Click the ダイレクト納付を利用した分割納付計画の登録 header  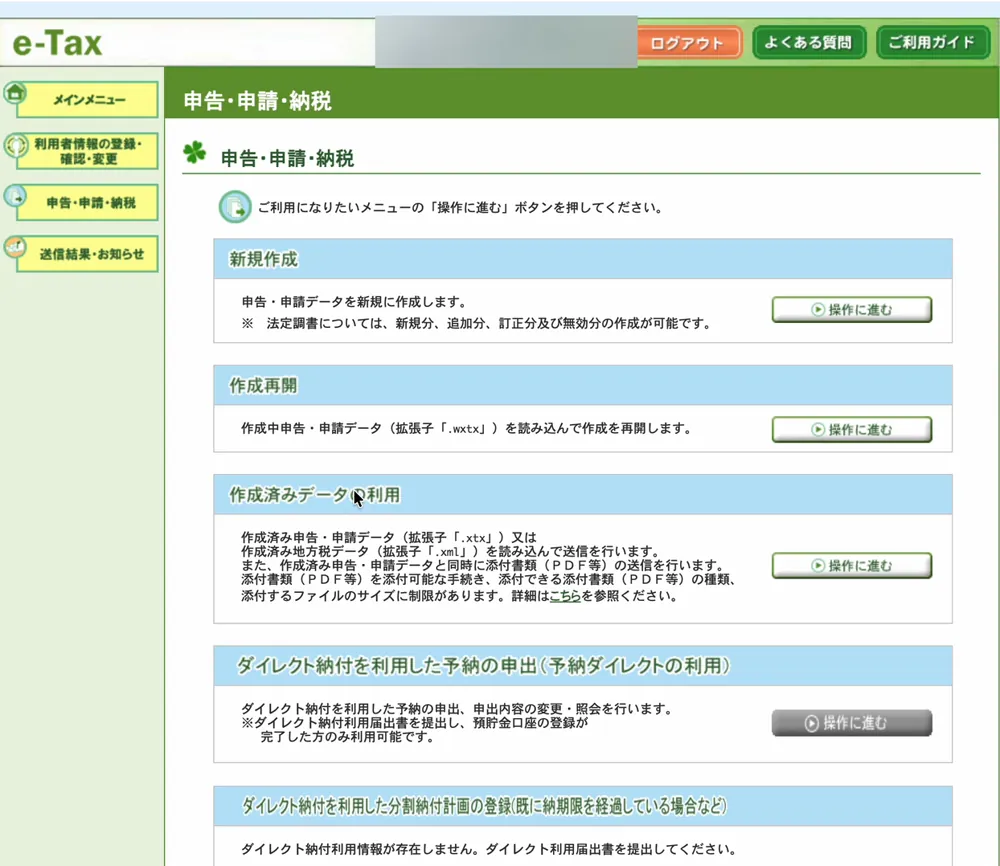583,806
